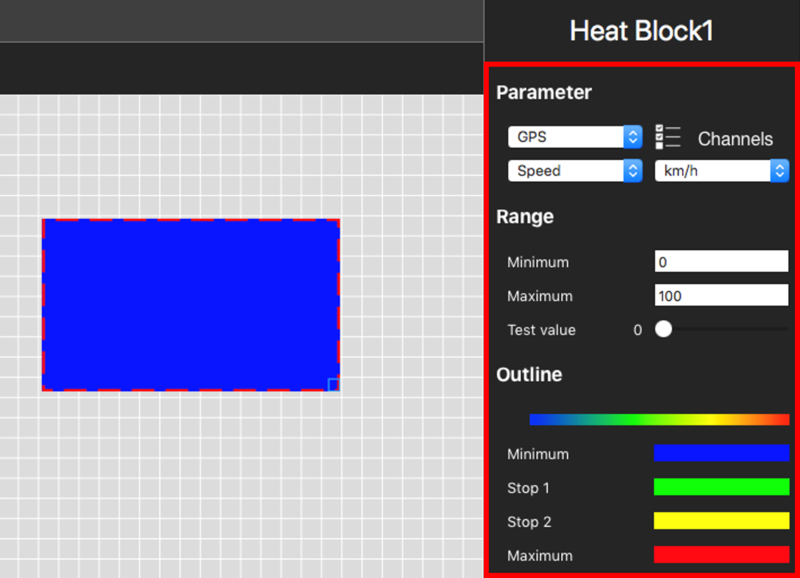Open the green Stop 1 color swatch

coord(721,487)
